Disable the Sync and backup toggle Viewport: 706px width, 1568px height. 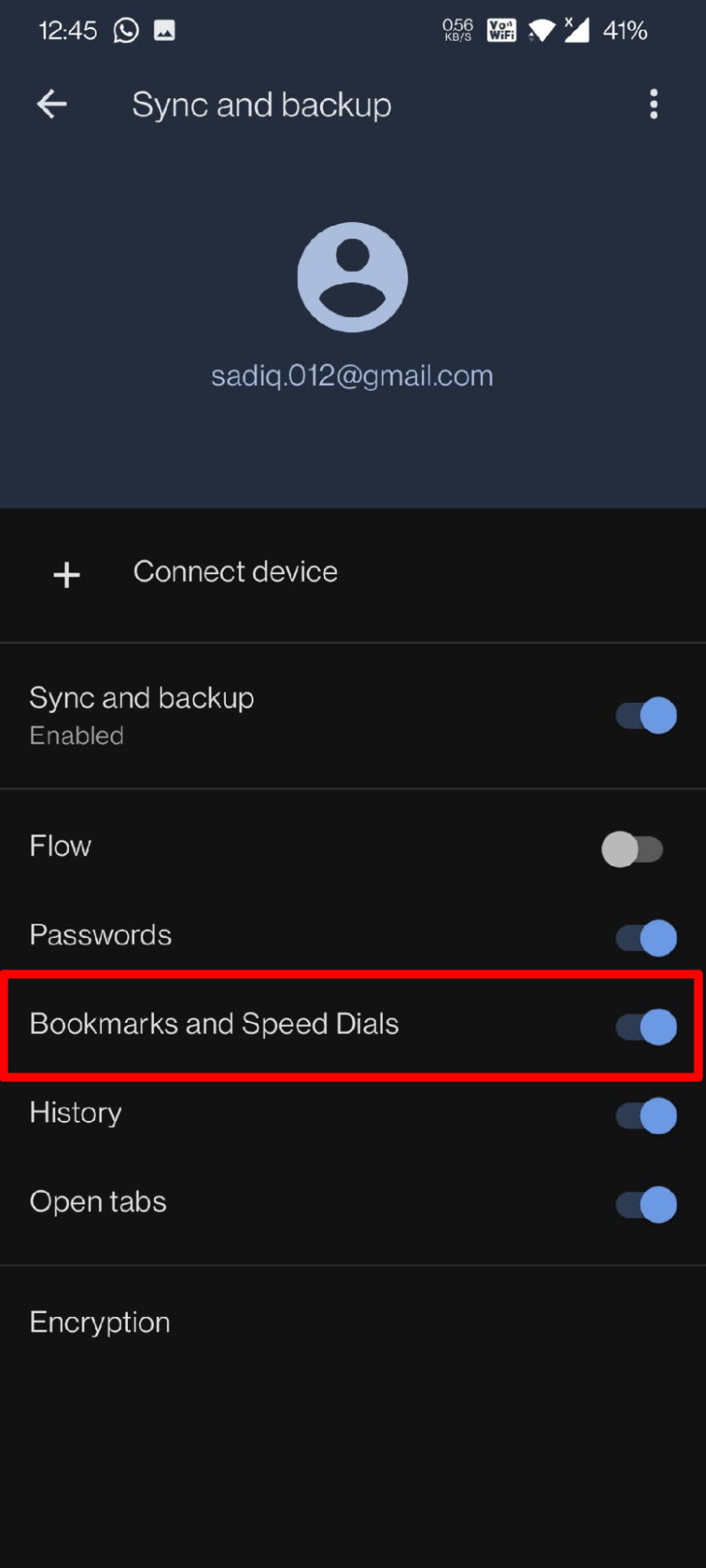[x=646, y=715]
